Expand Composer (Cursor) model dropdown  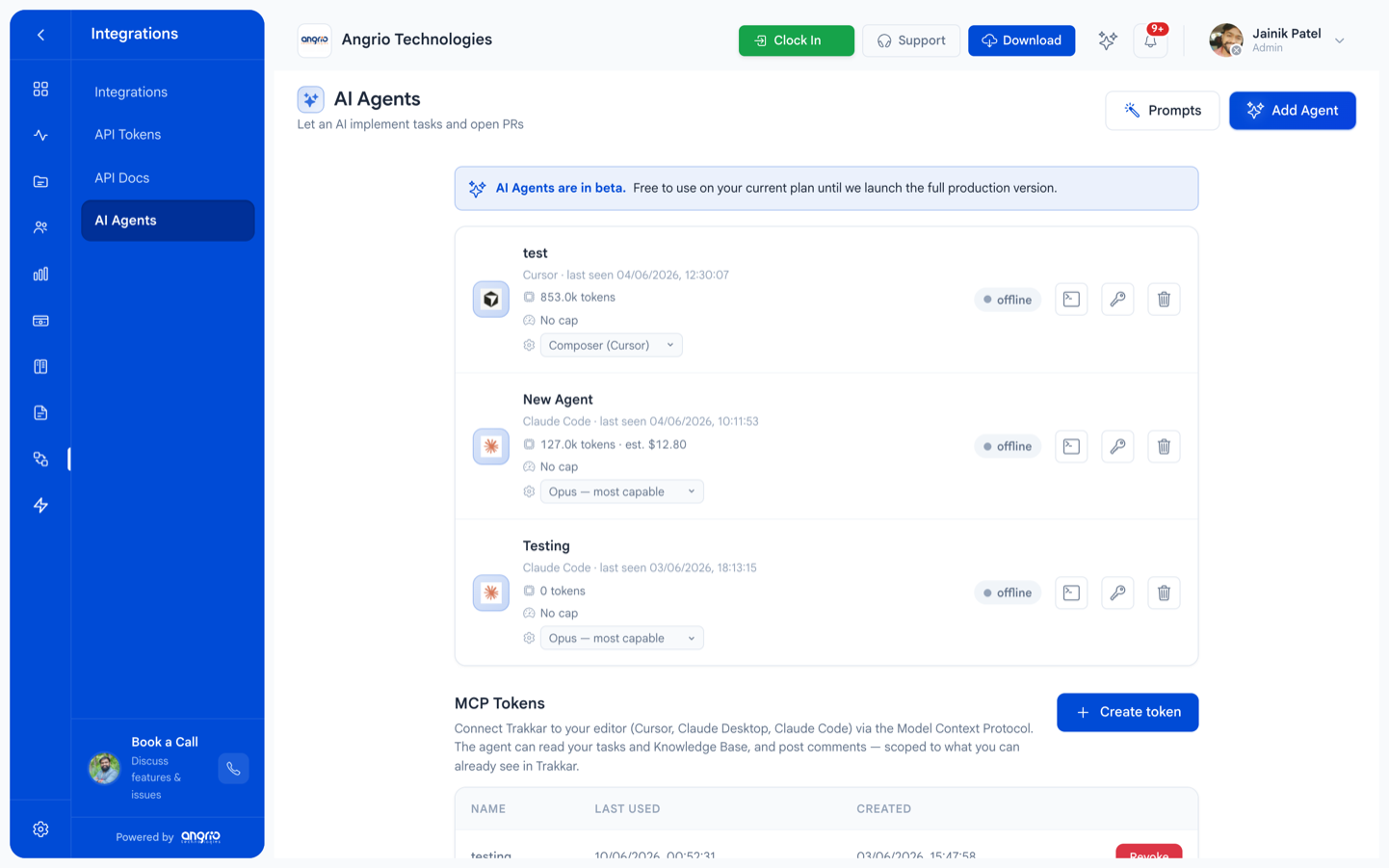[x=611, y=345]
